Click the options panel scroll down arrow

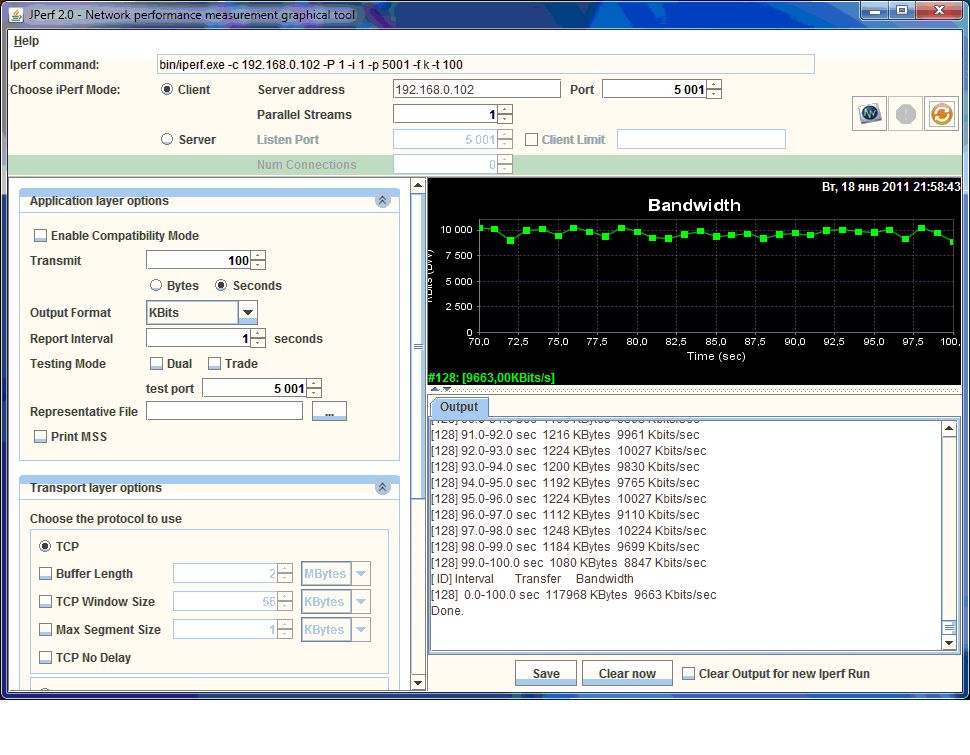click(418, 683)
